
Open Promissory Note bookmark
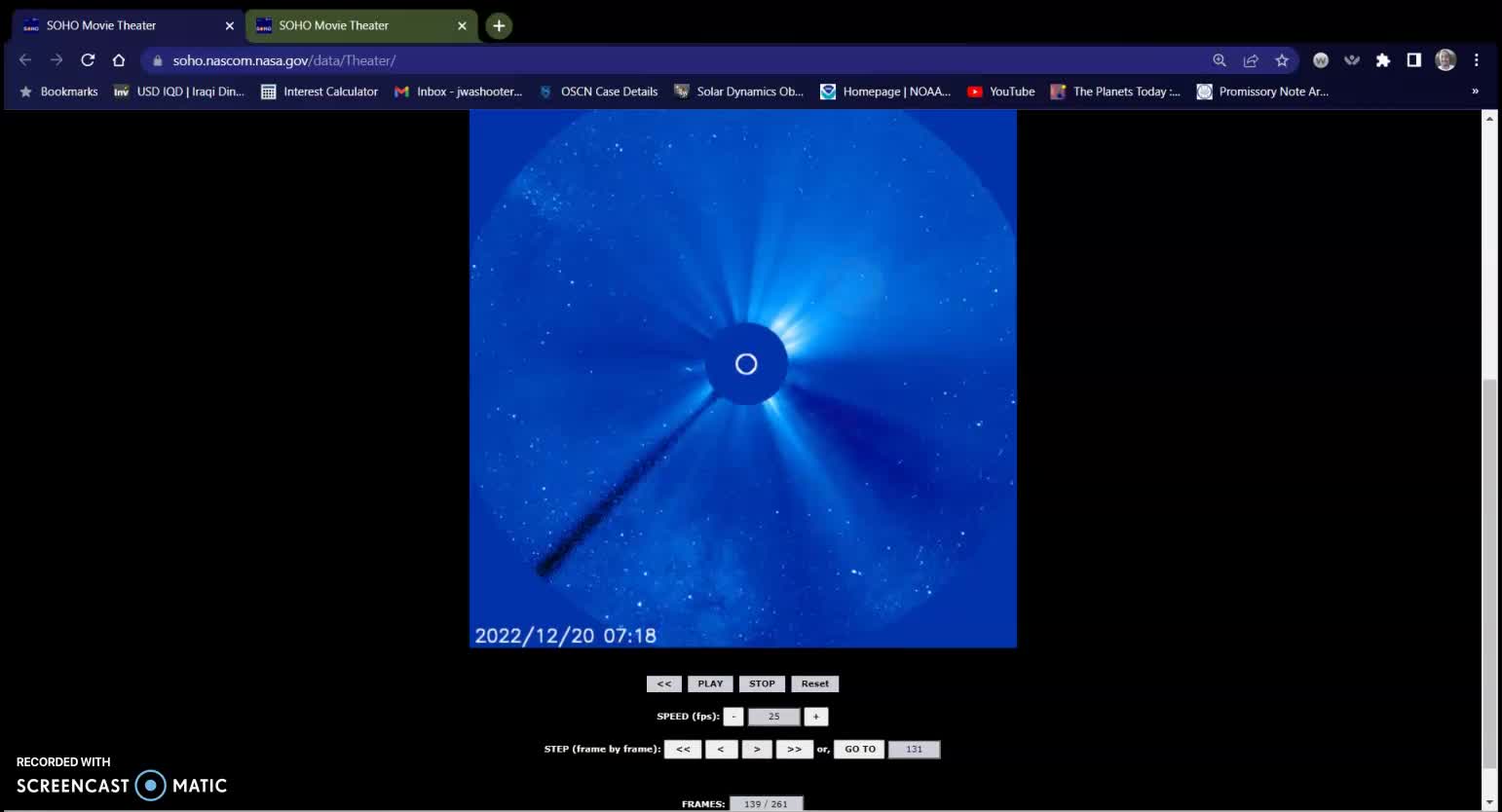[1262, 92]
